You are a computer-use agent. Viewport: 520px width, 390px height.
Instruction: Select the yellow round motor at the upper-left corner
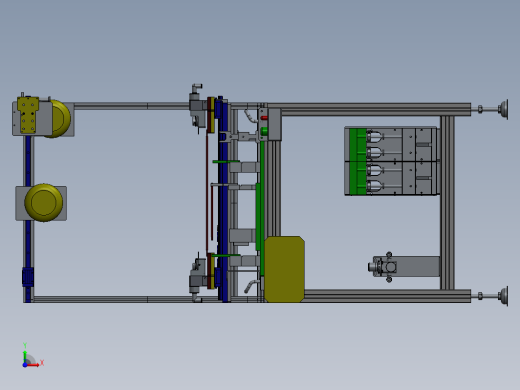click(60, 119)
